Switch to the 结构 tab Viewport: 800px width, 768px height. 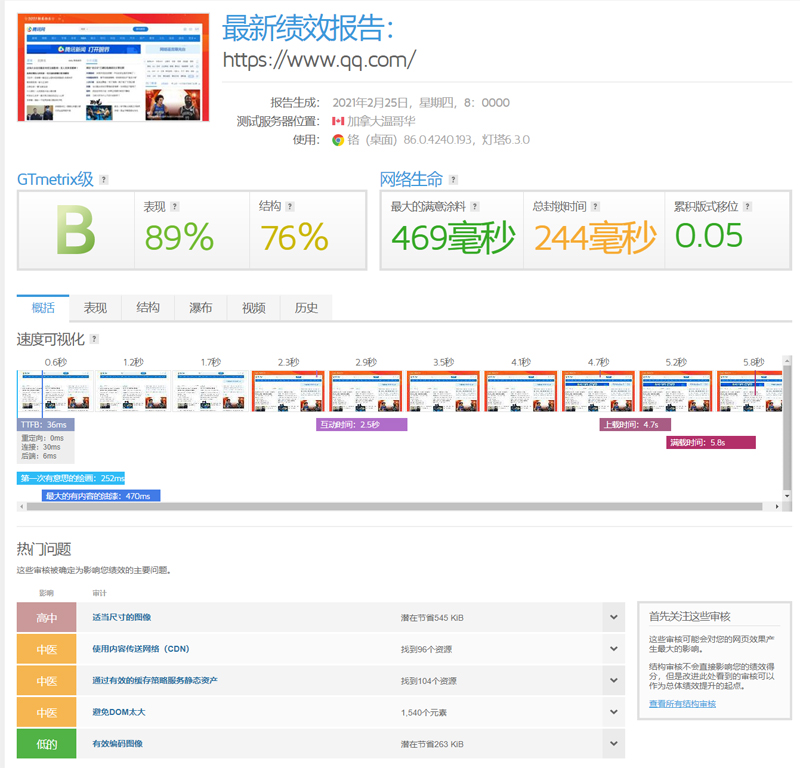(x=148, y=308)
